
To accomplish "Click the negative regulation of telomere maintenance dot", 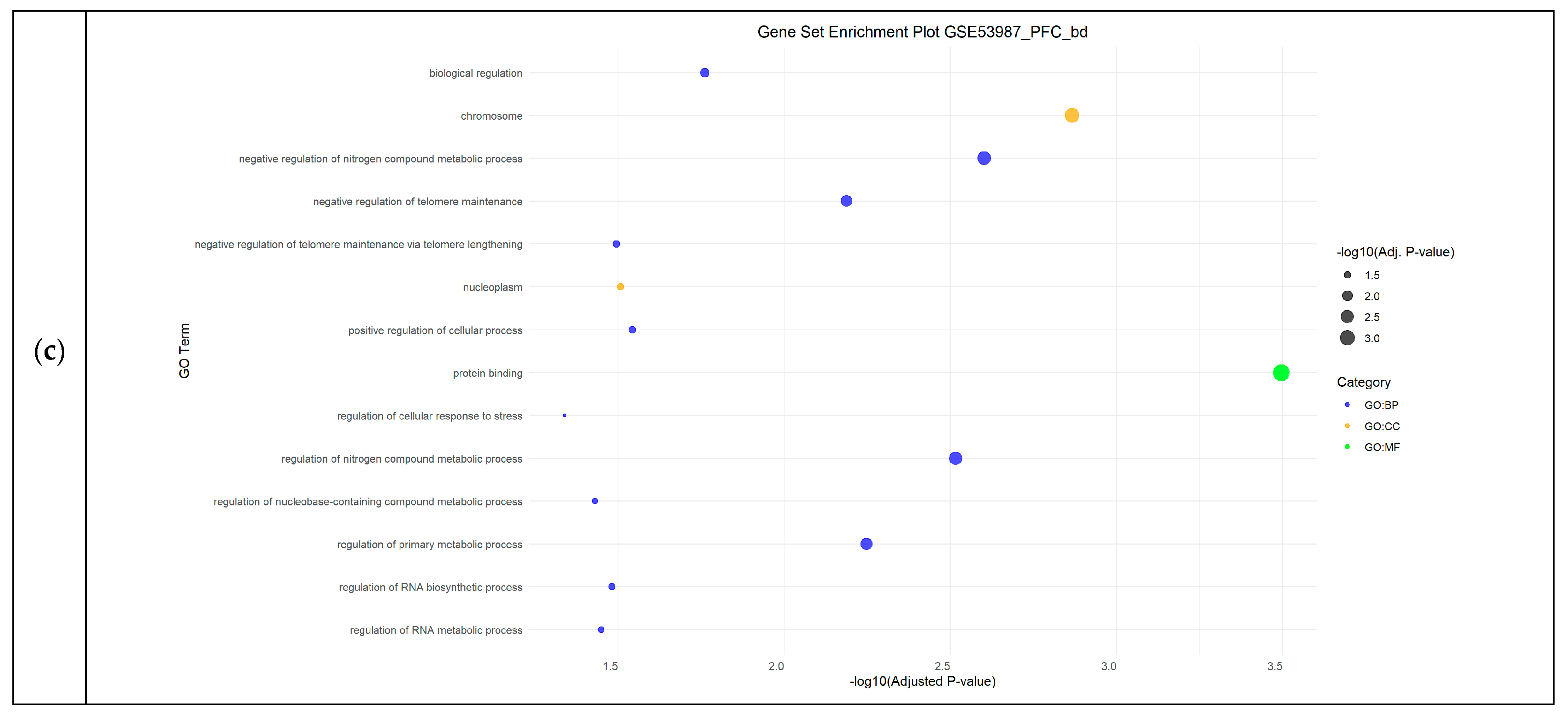I will tap(846, 201).
